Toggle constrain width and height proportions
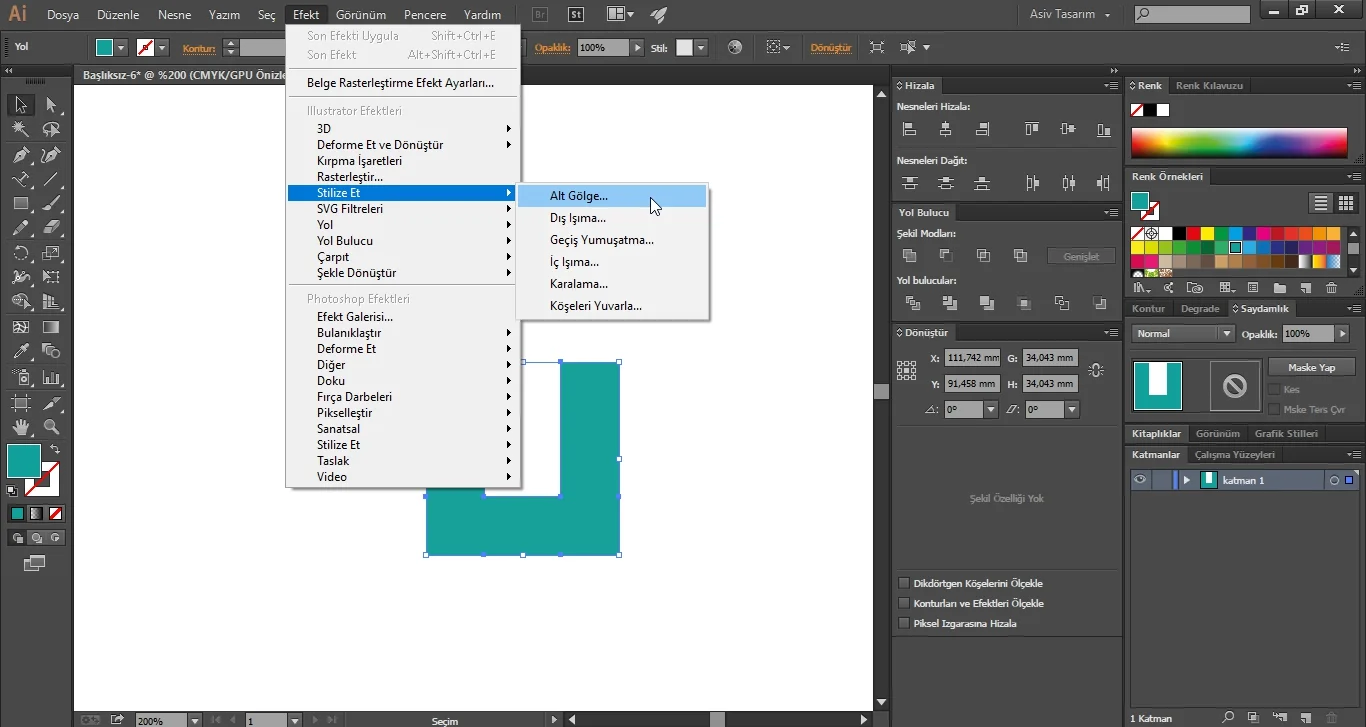Screen dimensions: 1366x727 click(x=1096, y=370)
